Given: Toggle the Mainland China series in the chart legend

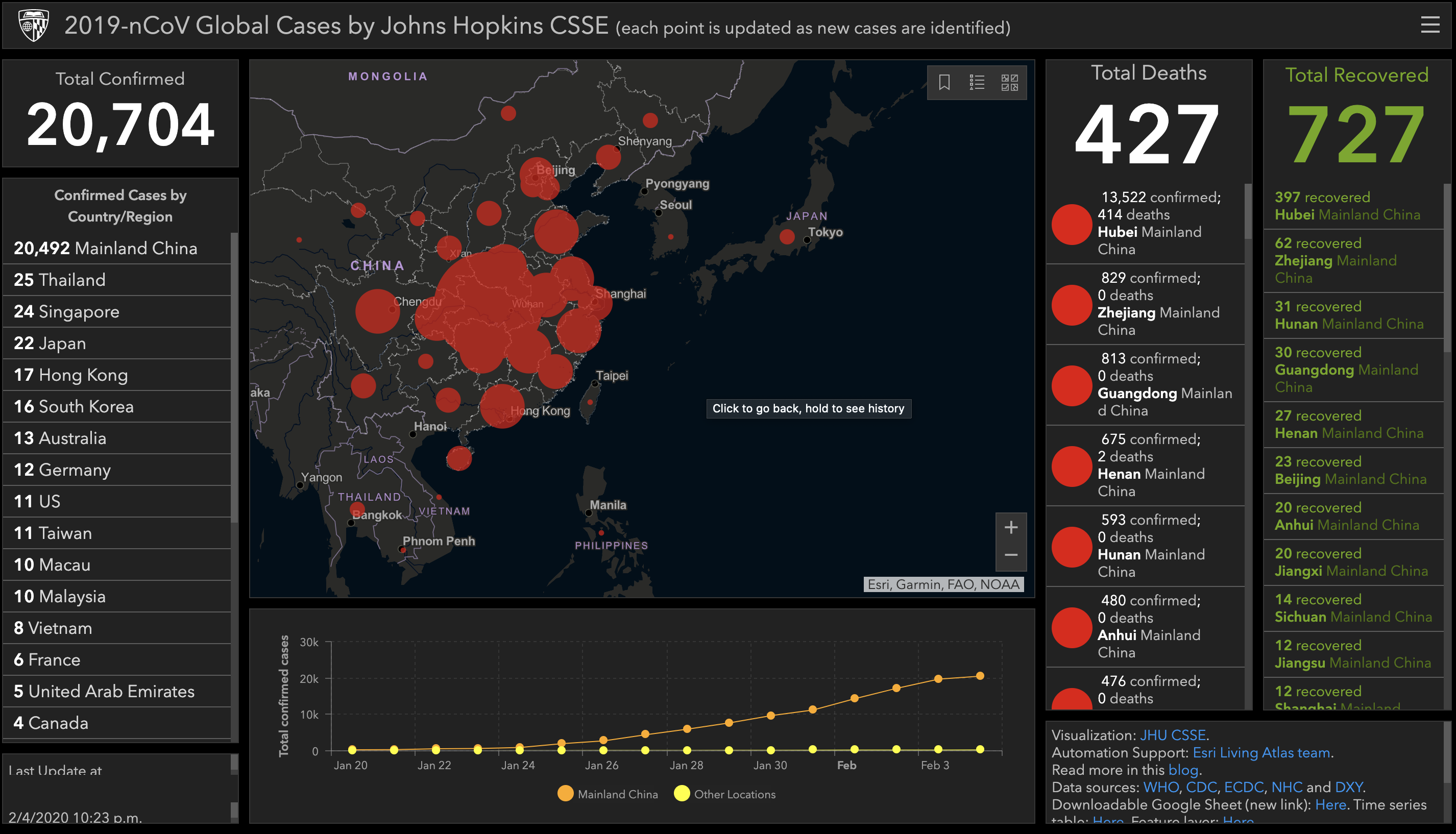Looking at the screenshot, I should click(607, 794).
